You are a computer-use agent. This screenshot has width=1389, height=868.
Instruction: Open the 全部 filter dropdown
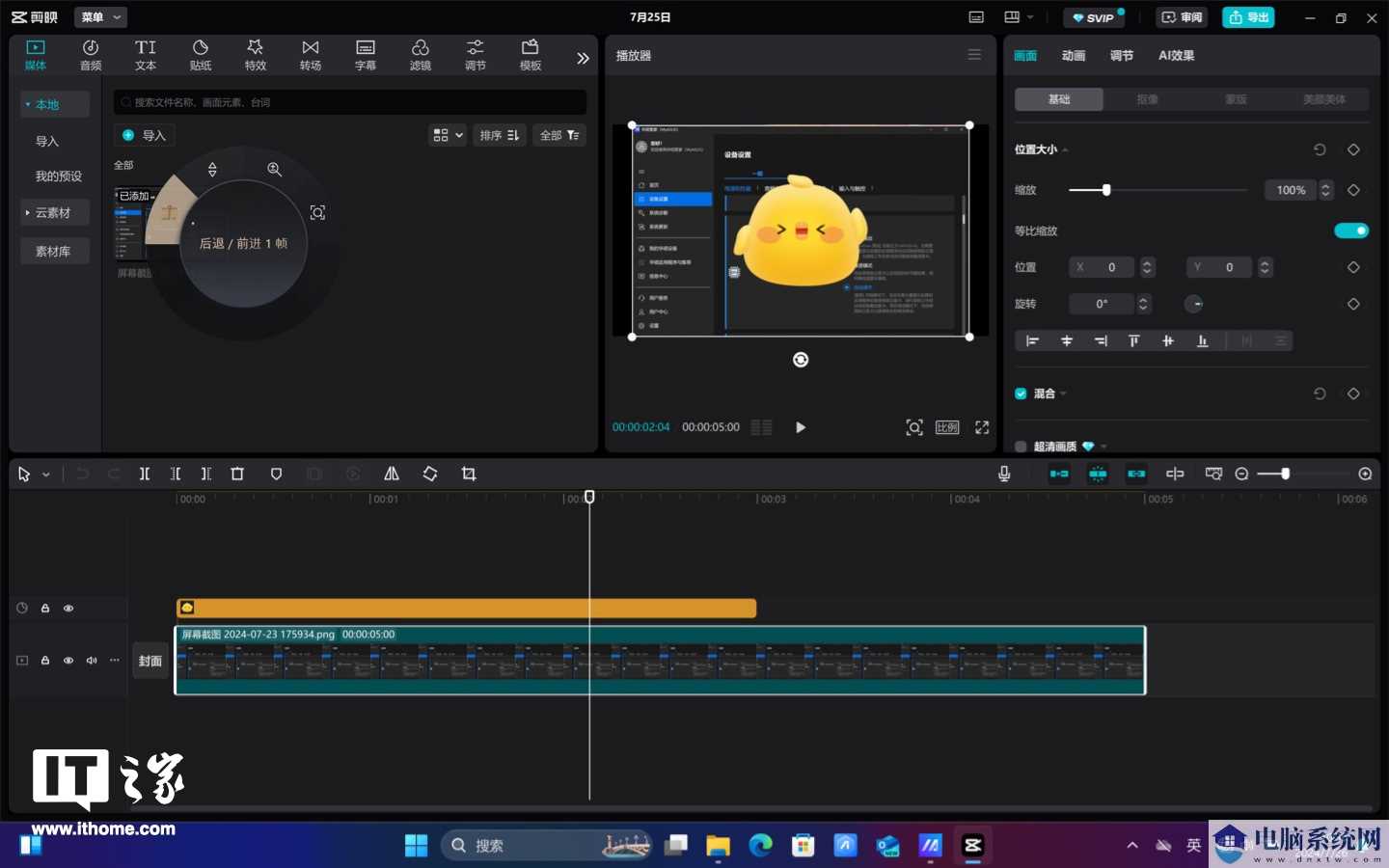point(559,135)
